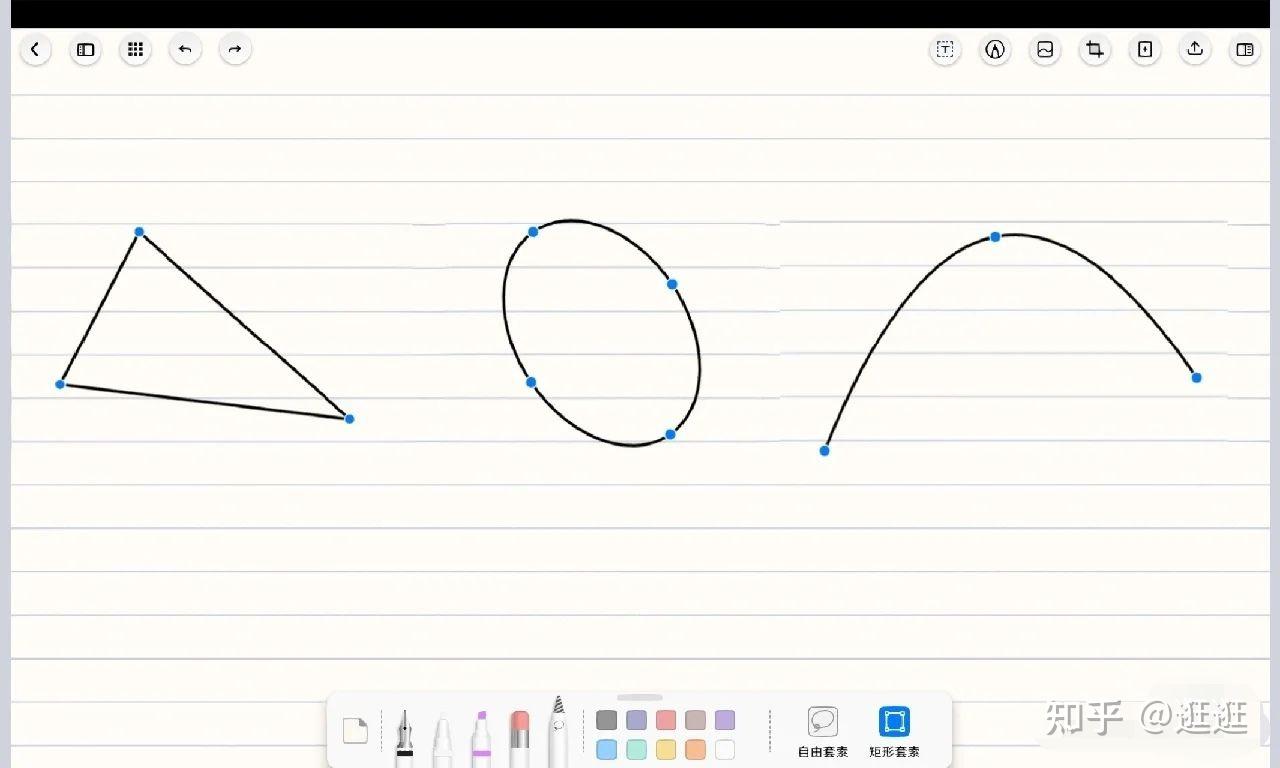
Task: Go back with the left chevron button
Action: coord(35,49)
